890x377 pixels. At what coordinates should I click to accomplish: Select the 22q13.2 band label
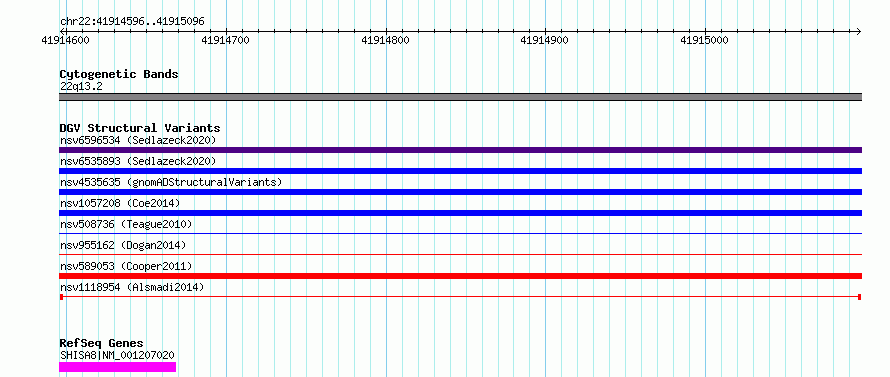(x=81, y=87)
